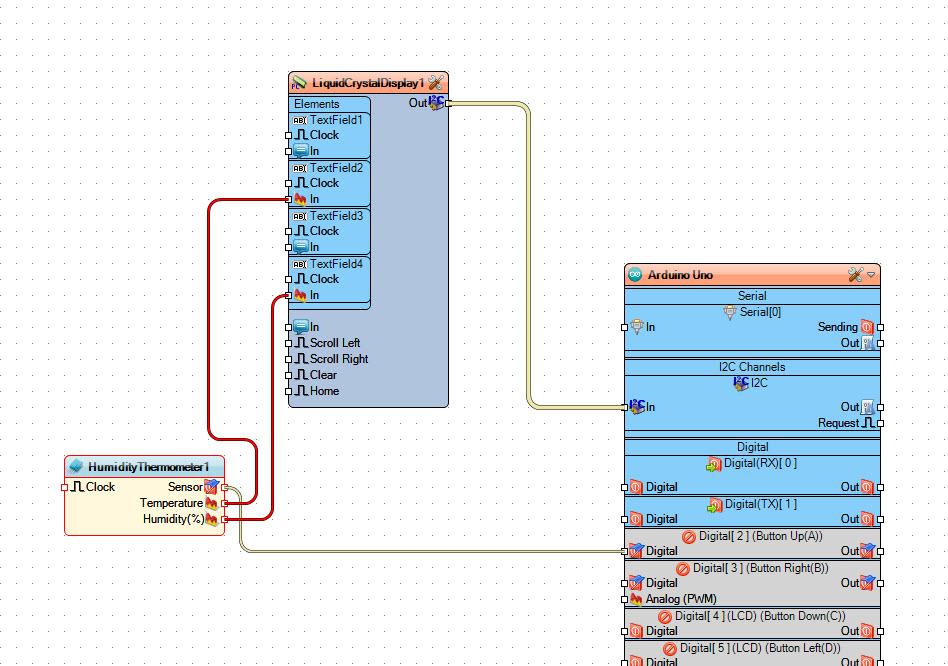Click the Scroll Left pin on LCD

point(301,343)
